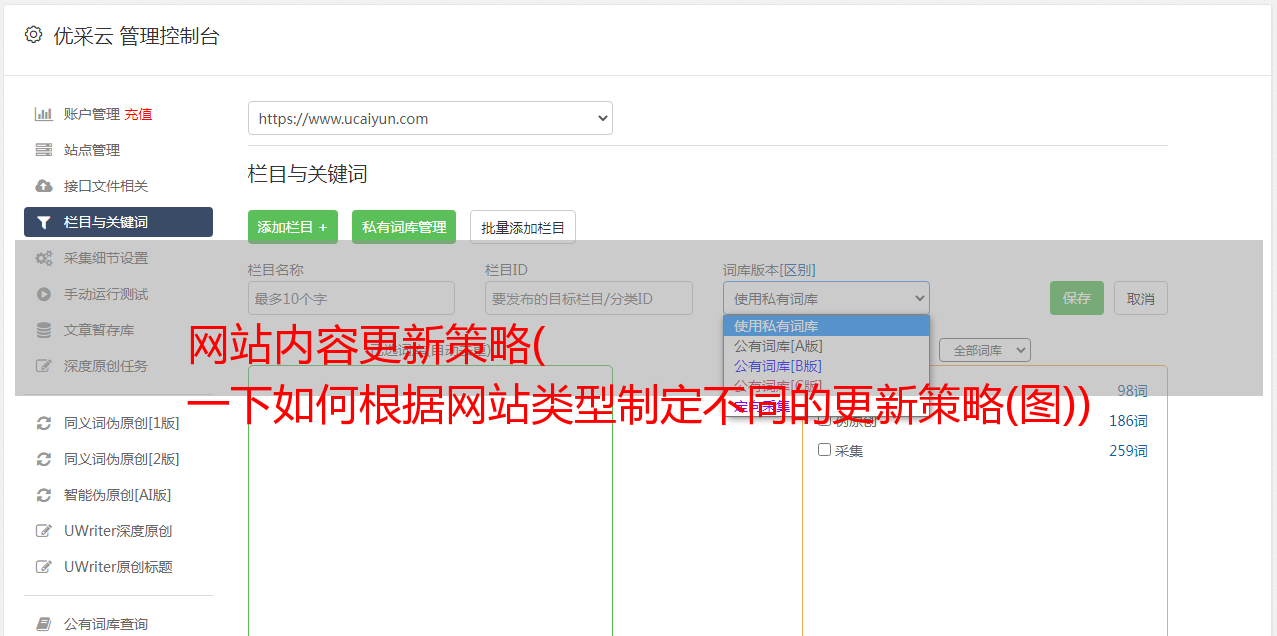Viewport: 1277px width, 636px height.
Task: Click the 取消 button
Action: [1141, 298]
